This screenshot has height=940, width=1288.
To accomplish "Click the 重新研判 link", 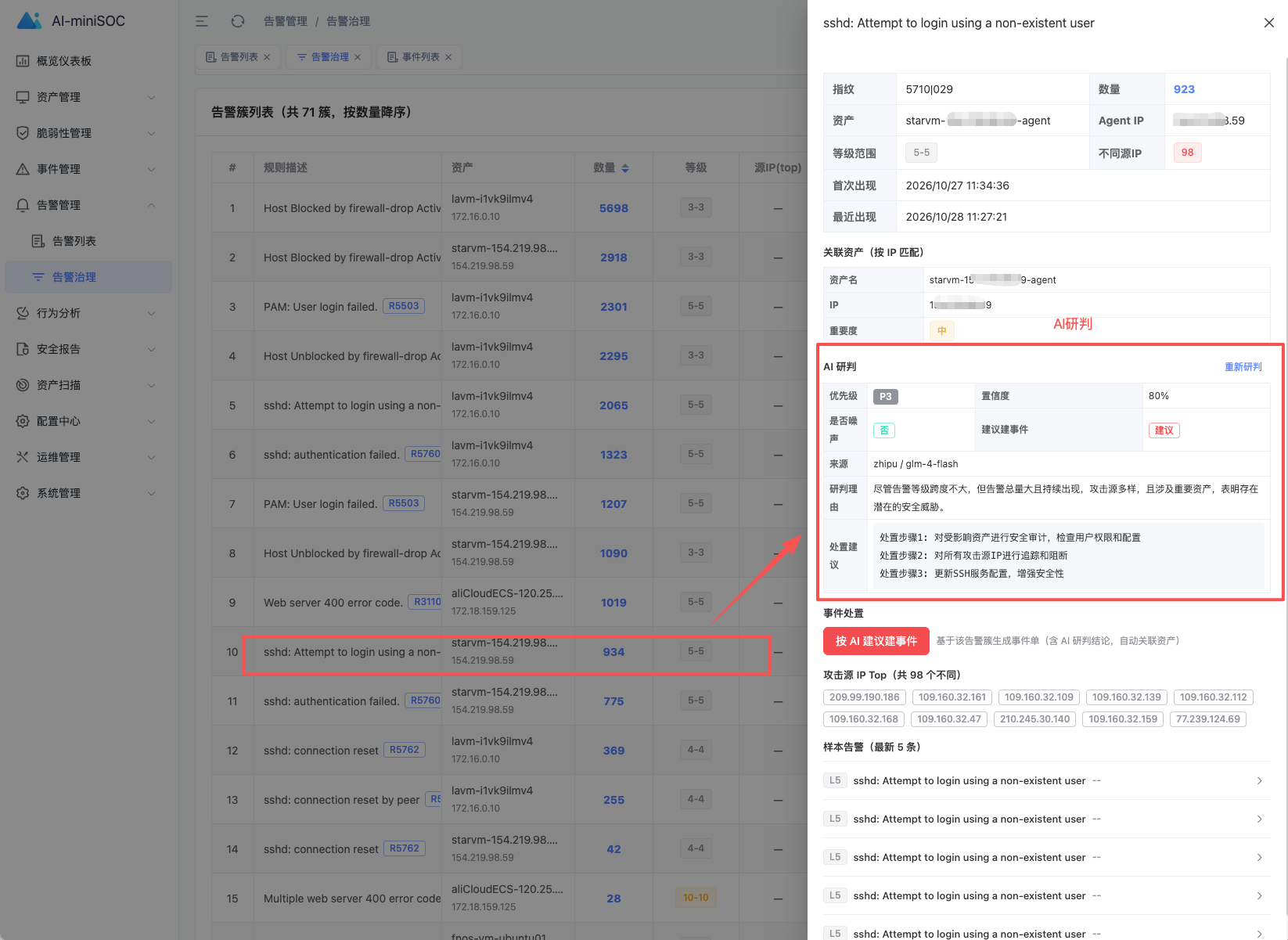I will coord(1243,367).
